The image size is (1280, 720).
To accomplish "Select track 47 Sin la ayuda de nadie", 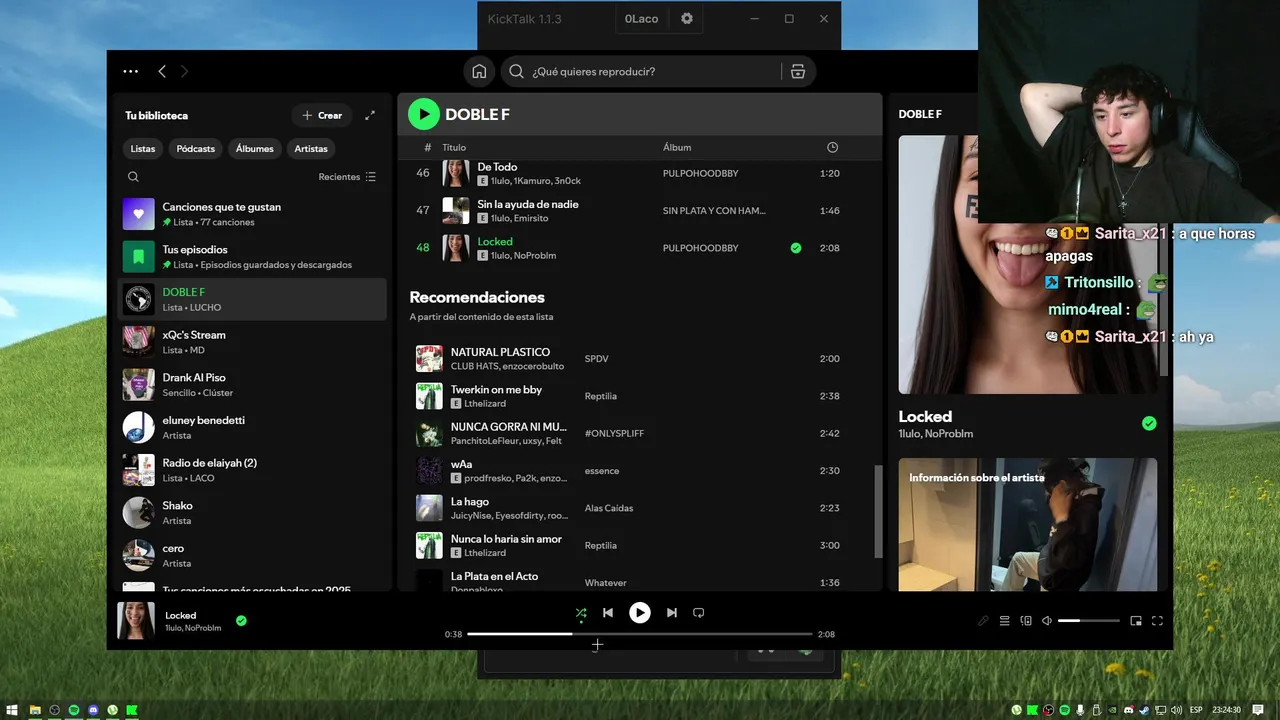I will tap(639, 210).
